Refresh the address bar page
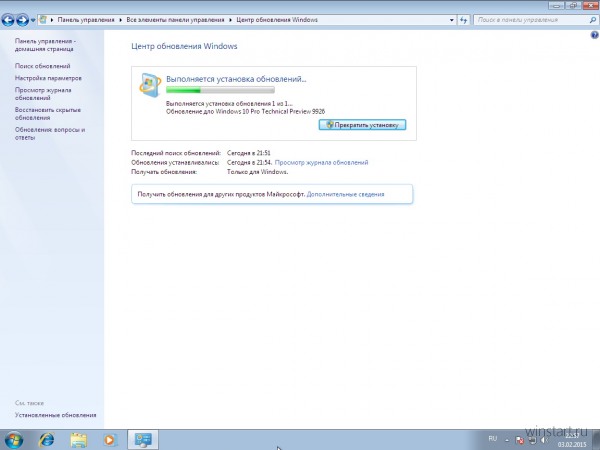The height and width of the screenshot is (450, 600). [x=463, y=20]
